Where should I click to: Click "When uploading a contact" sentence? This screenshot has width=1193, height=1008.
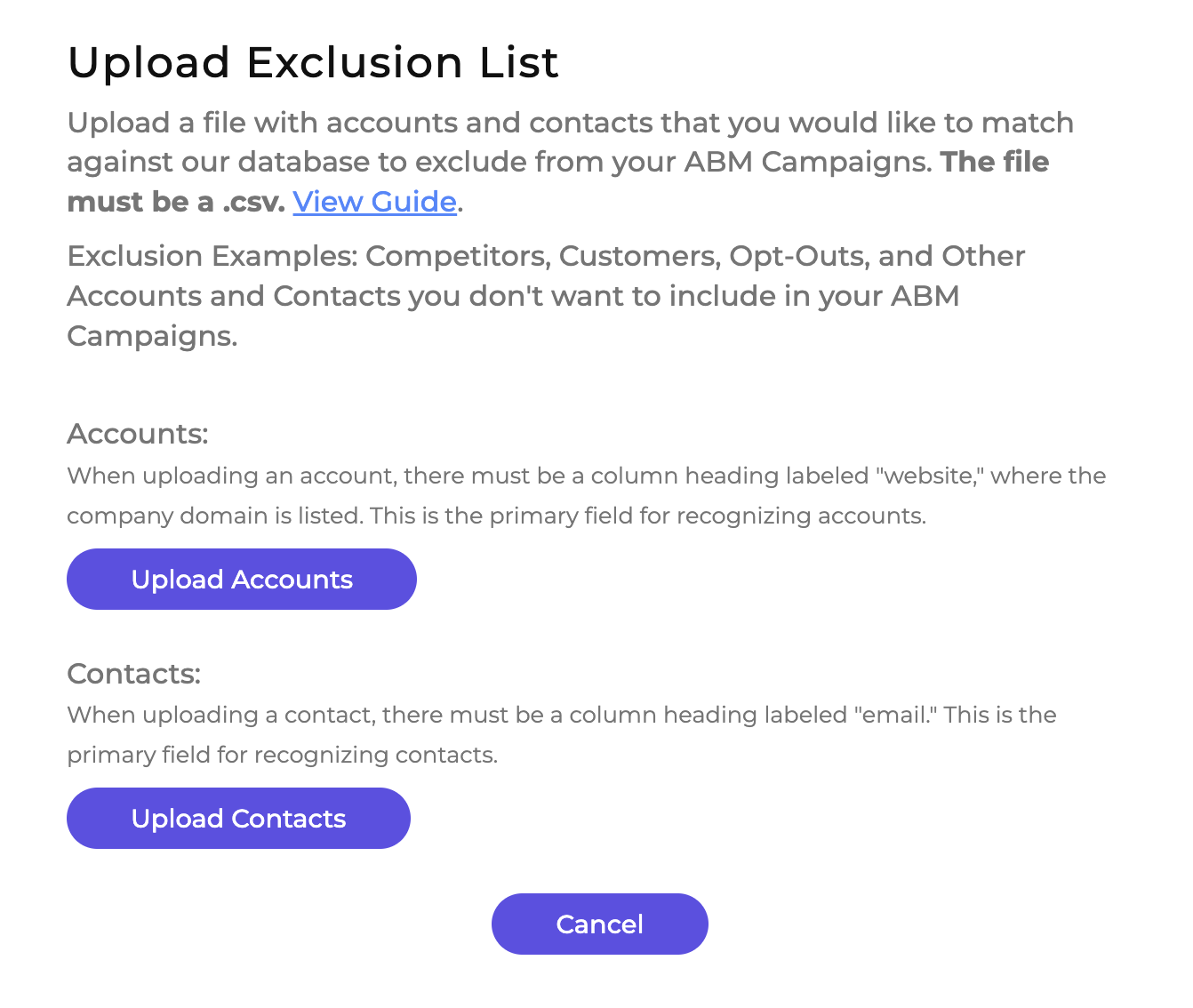[220, 716]
